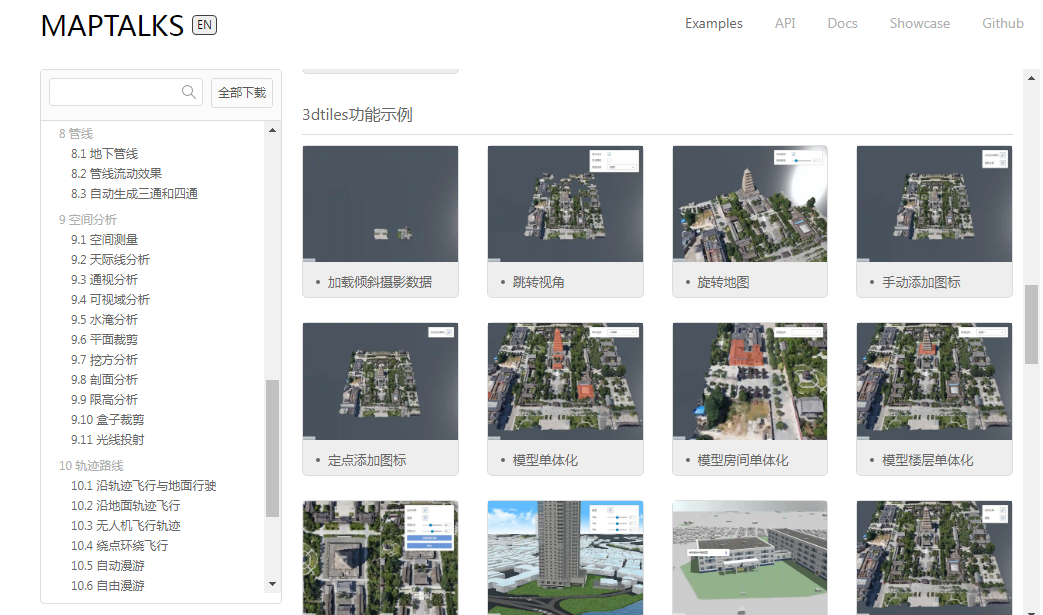Open 9.10 盒子裁剪 example
1043x615 pixels.
(108, 420)
